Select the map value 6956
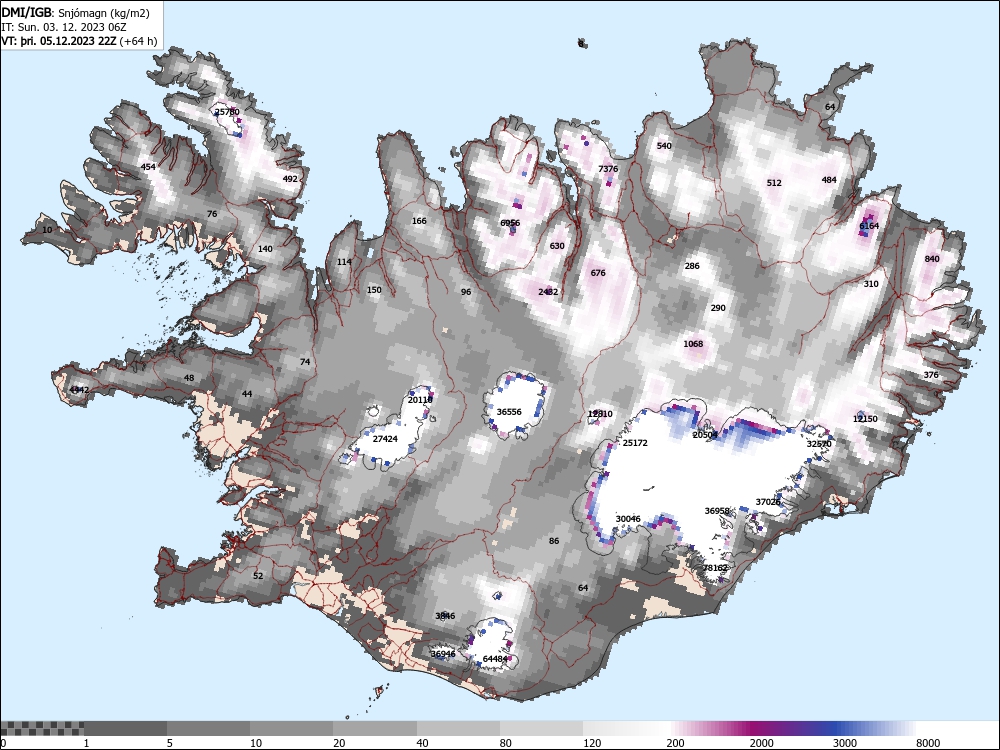1000x750 pixels. click(x=510, y=223)
